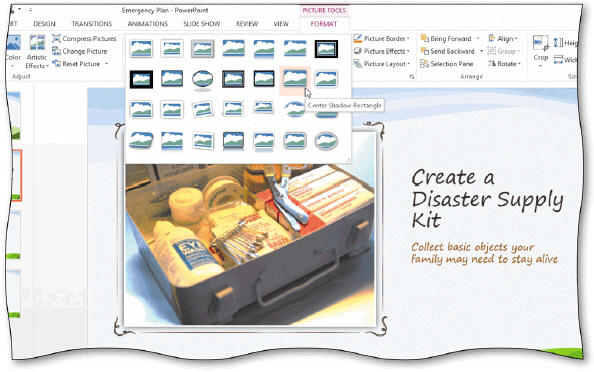This screenshot has height=372, width=594.
Task: Apply the Simple Frame White picture style
Action: [141, 48]
